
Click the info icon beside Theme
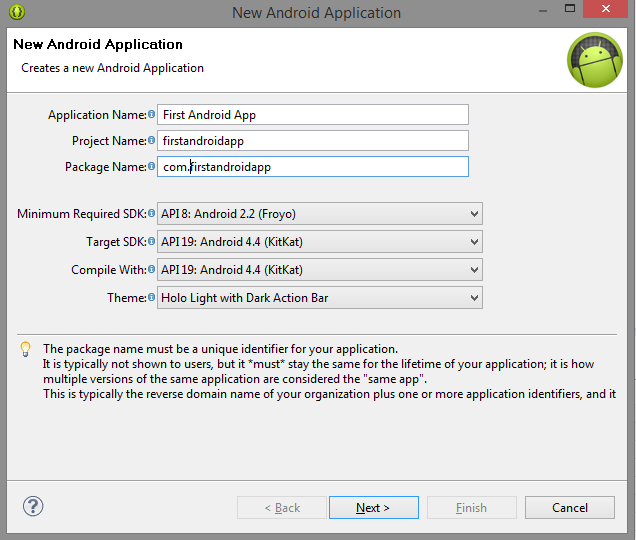pyautogui.click(x=151, y=297)
